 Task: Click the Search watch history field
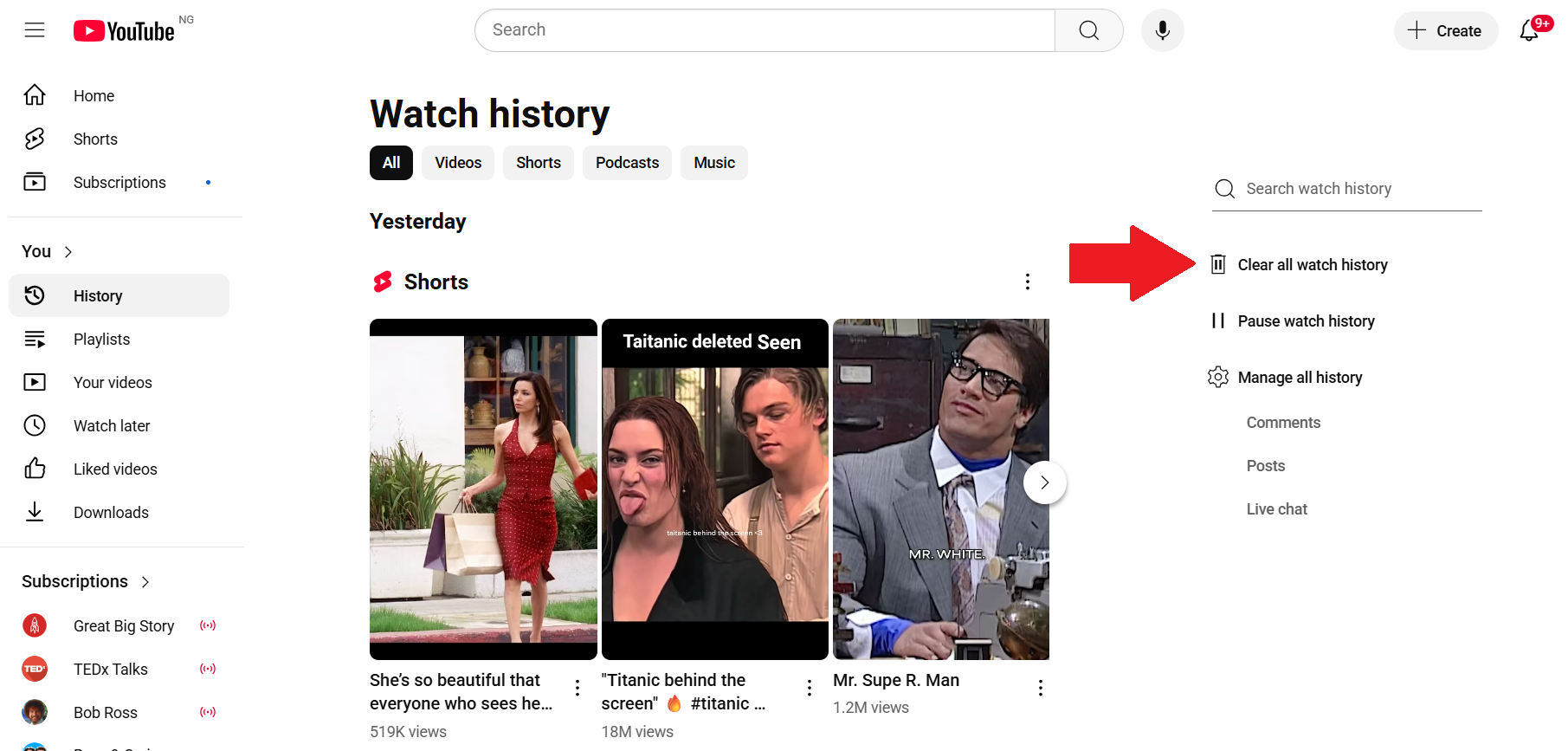tap(1347, 189)
